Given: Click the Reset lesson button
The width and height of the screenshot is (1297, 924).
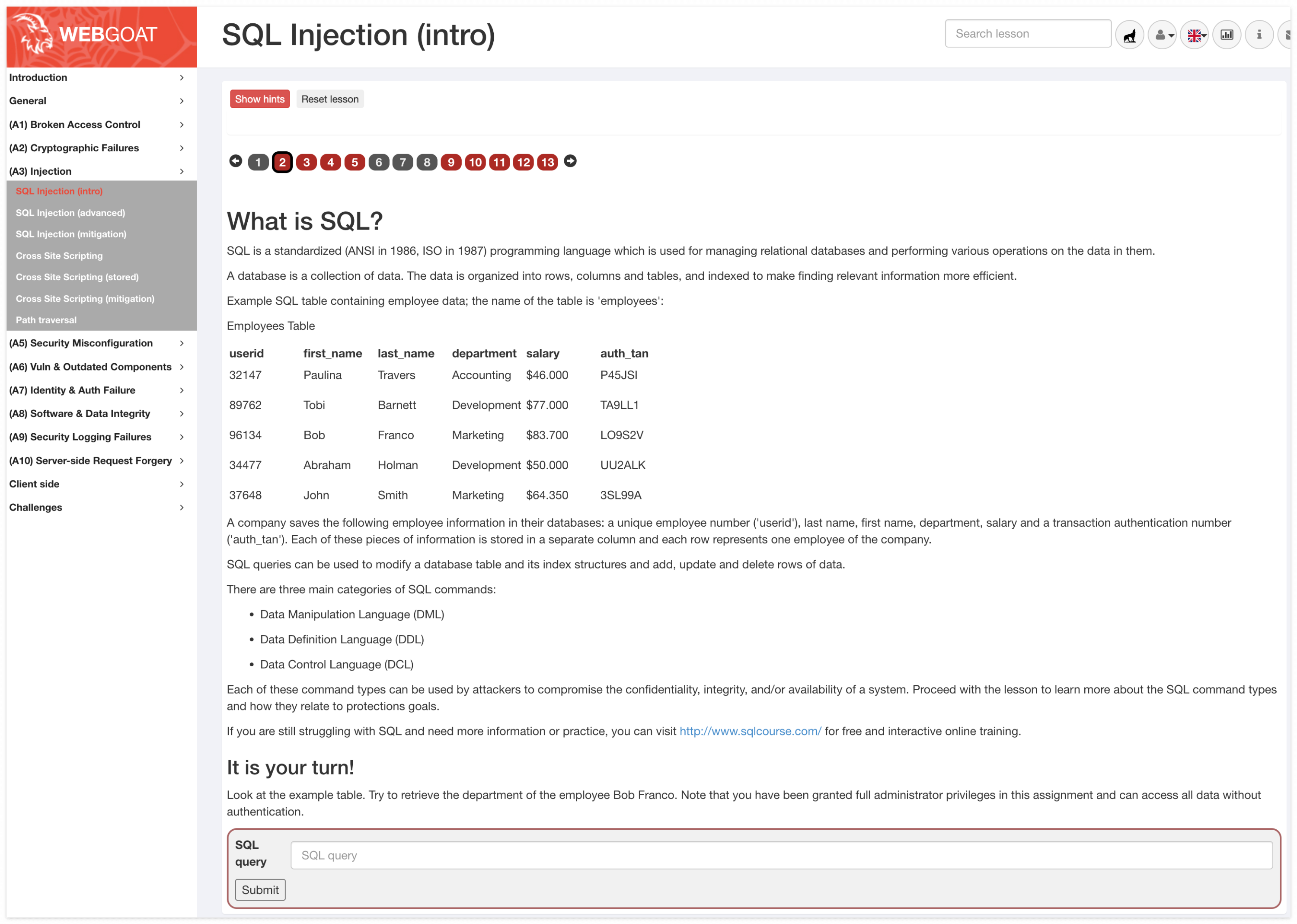Looking at the screenshot, I should coord(330,99).
